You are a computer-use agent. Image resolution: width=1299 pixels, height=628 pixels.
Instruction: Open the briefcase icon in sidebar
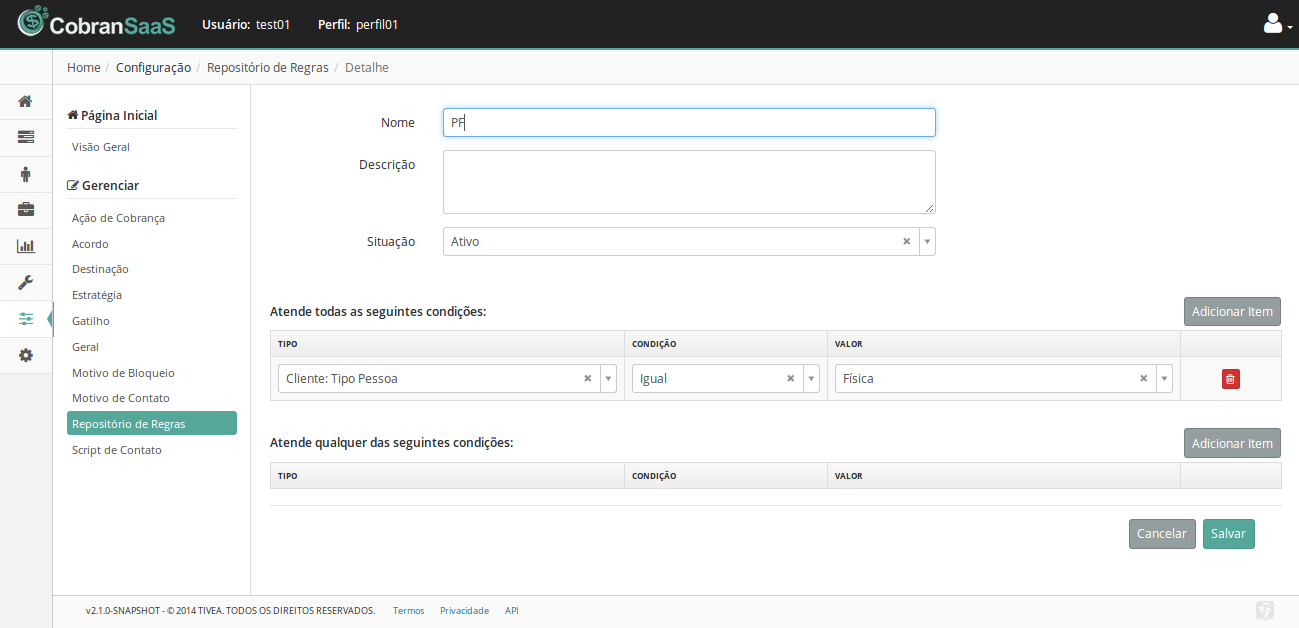coord(26,210)
